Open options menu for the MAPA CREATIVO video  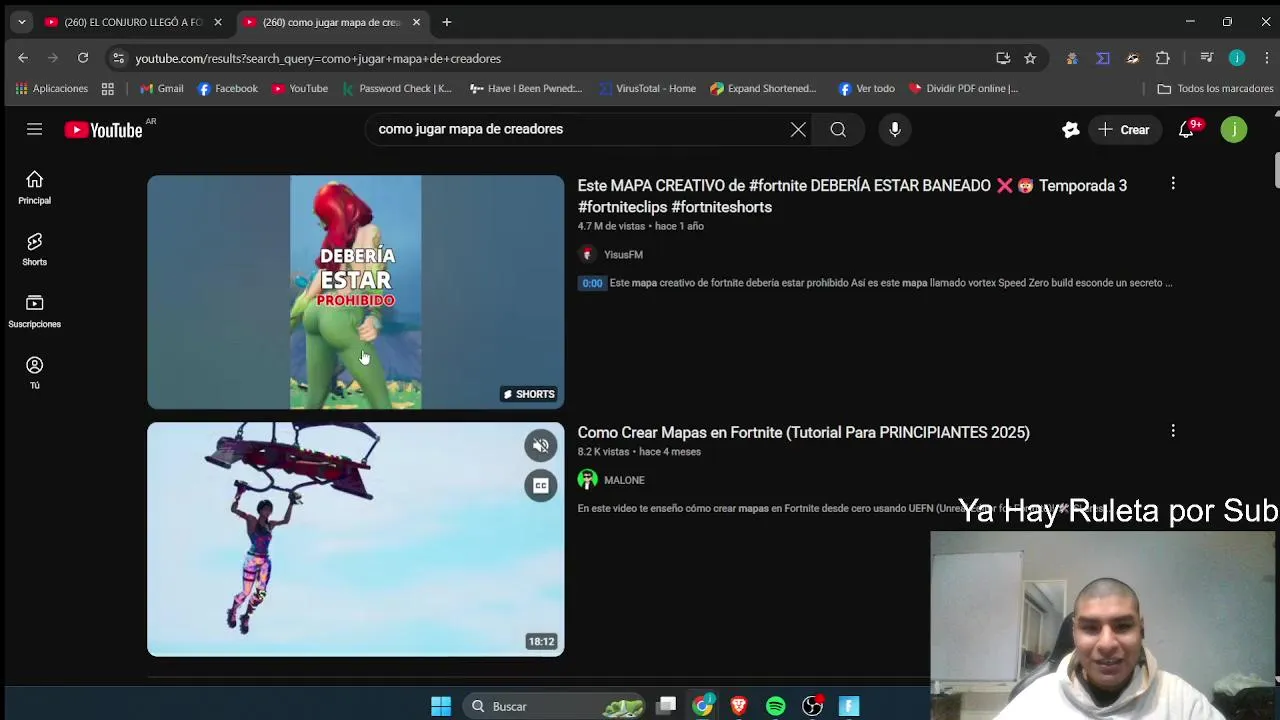(1173, 184)
